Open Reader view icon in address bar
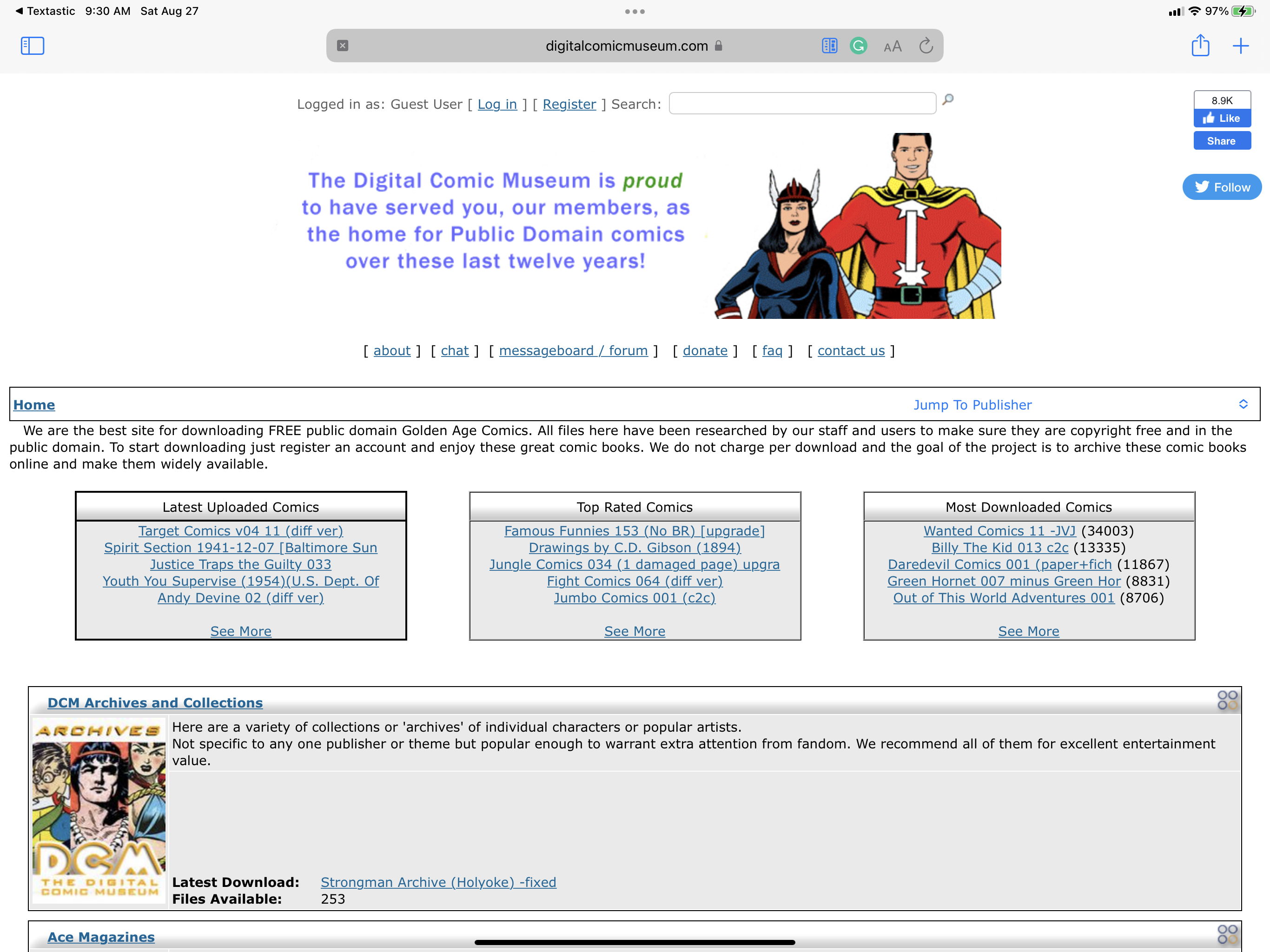 point(829,46)
